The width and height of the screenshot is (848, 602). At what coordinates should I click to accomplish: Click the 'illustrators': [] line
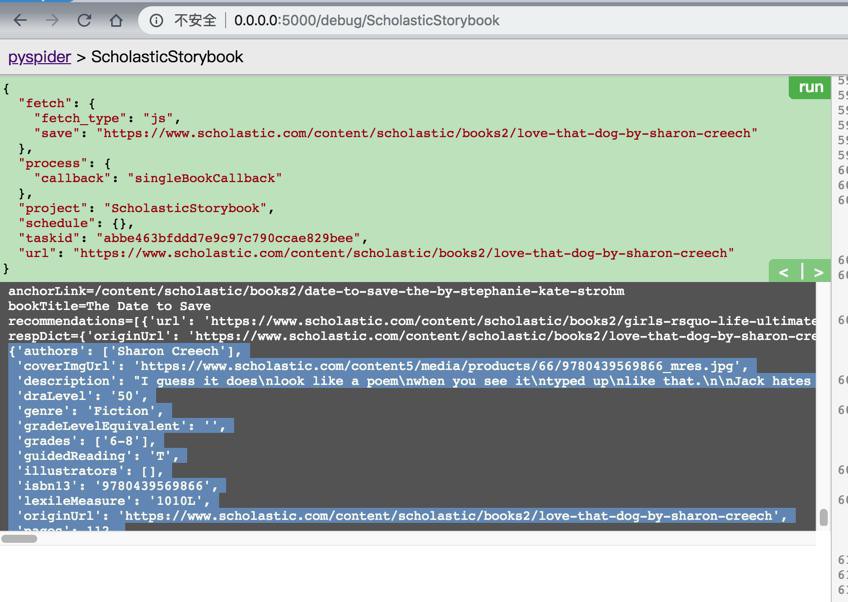(x=90, y=471)
